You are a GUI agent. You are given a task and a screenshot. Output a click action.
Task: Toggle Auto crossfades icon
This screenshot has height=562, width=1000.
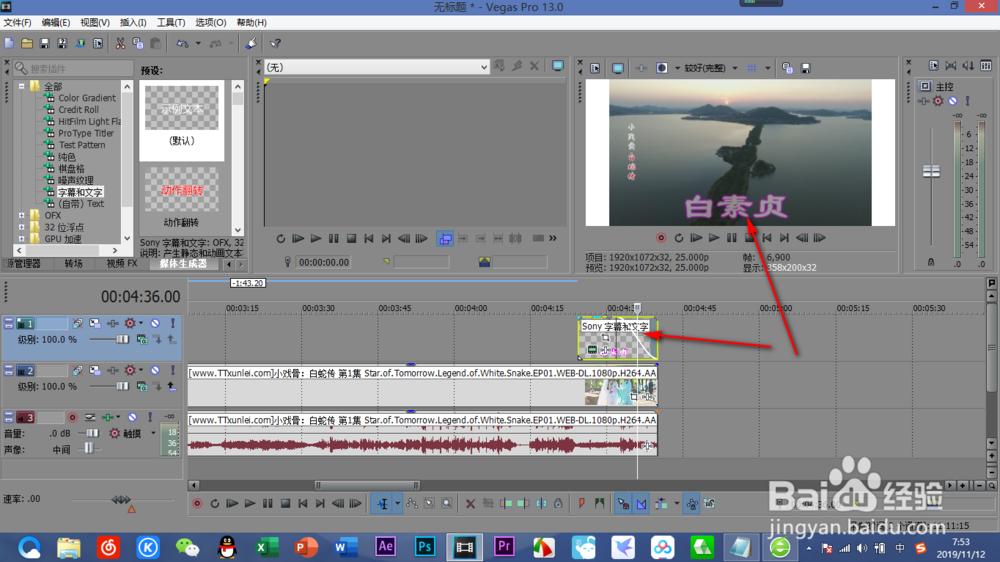coord(641,503)
